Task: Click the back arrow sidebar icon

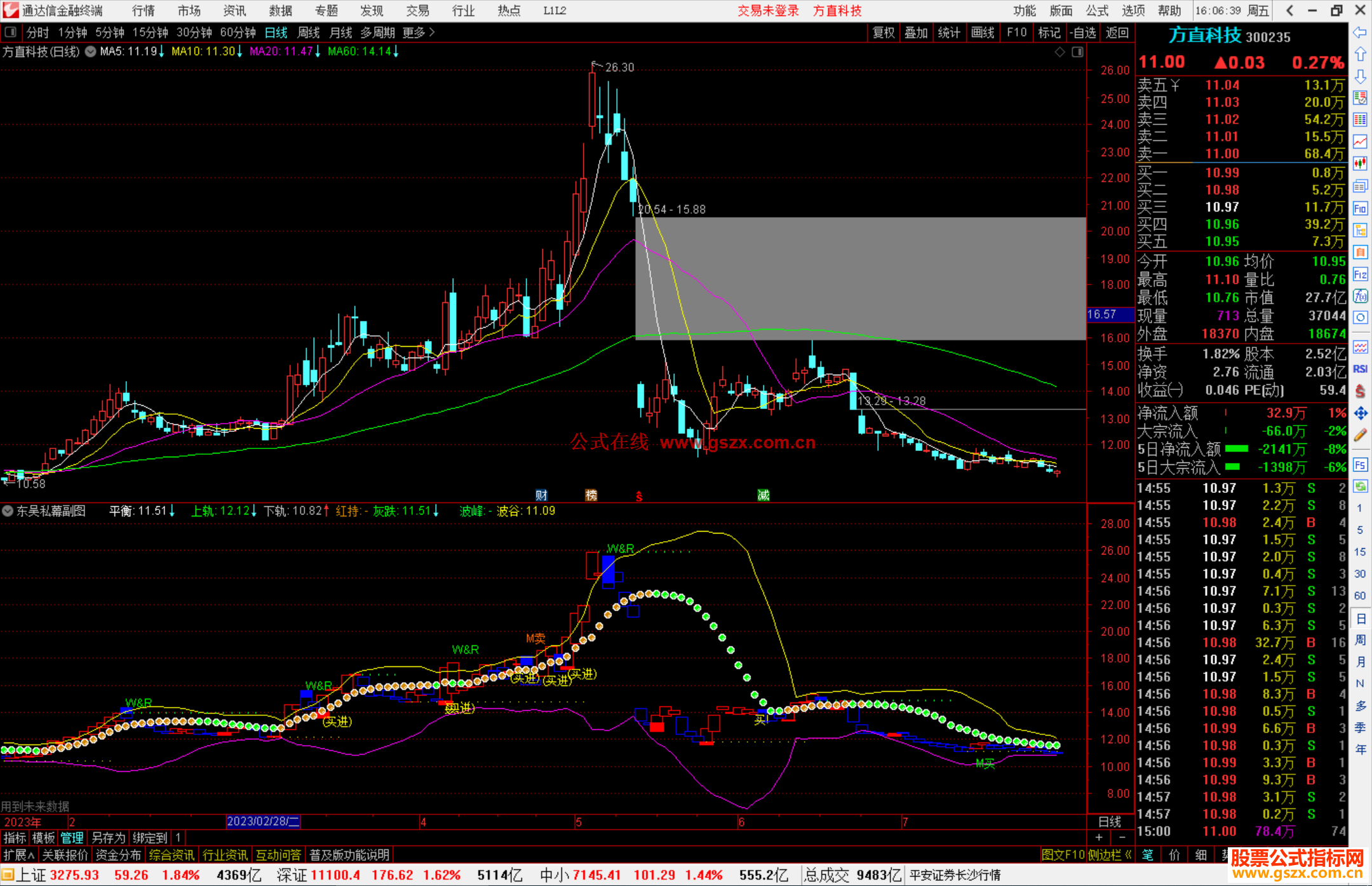Action: coord(1360,32)
